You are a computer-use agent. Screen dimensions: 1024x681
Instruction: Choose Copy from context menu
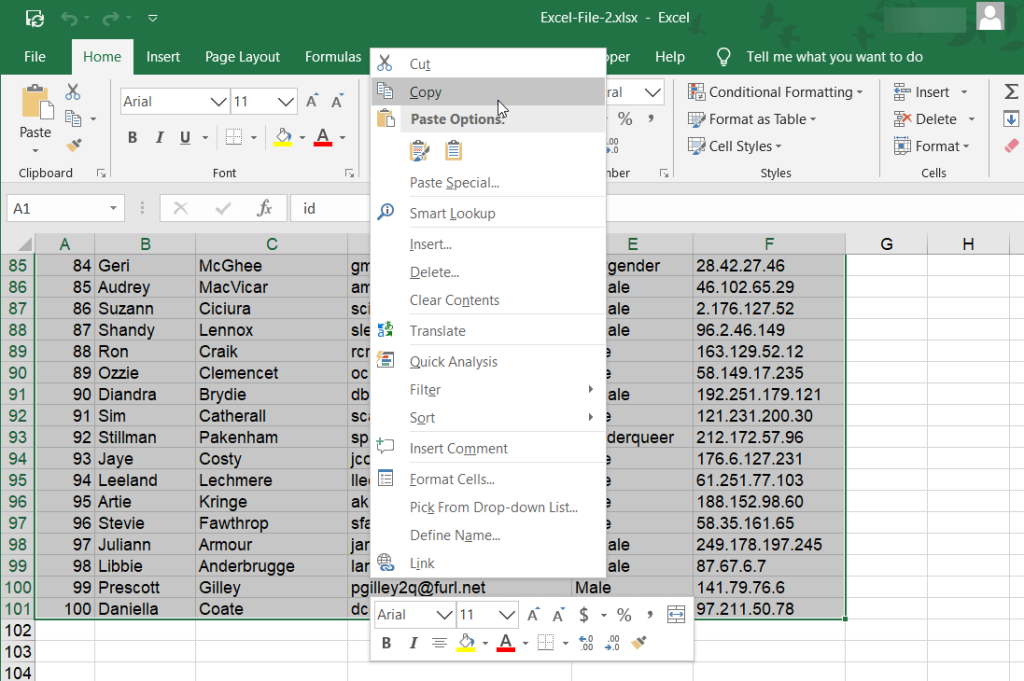point(488,92)
